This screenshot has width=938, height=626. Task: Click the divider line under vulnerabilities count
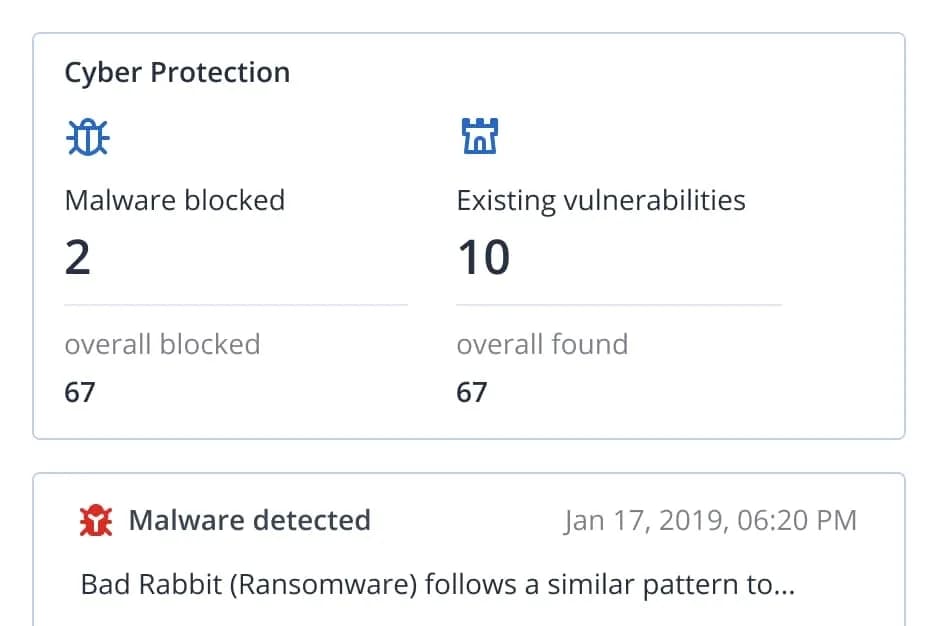point(618,304)
